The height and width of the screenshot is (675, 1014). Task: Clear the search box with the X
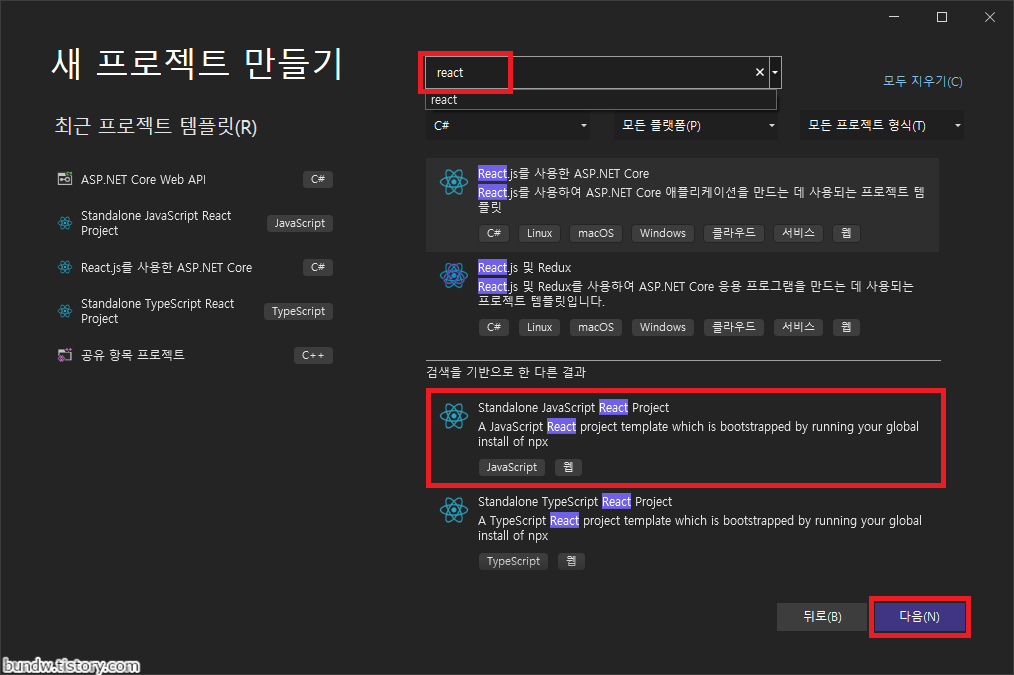pyautogui.click(x=760, y=72)
